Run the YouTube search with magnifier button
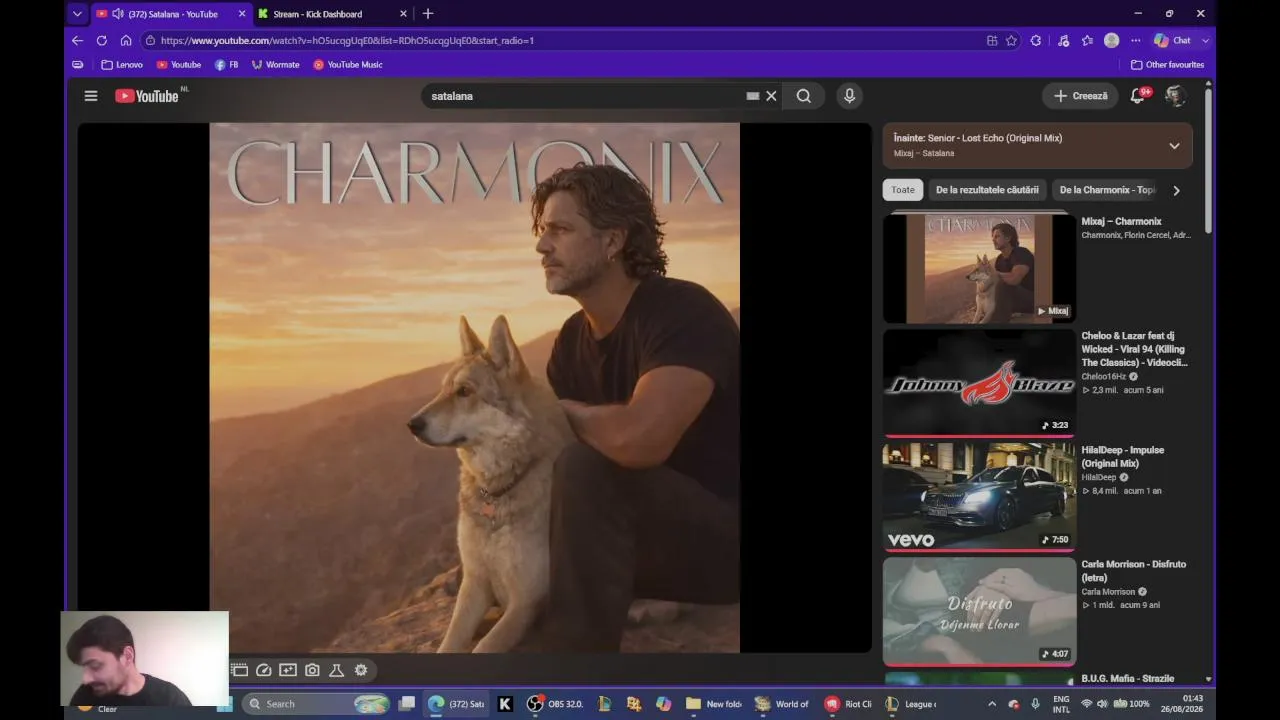Image resolution: width=1280 pixels, height=720 pixels. (804, 96)
